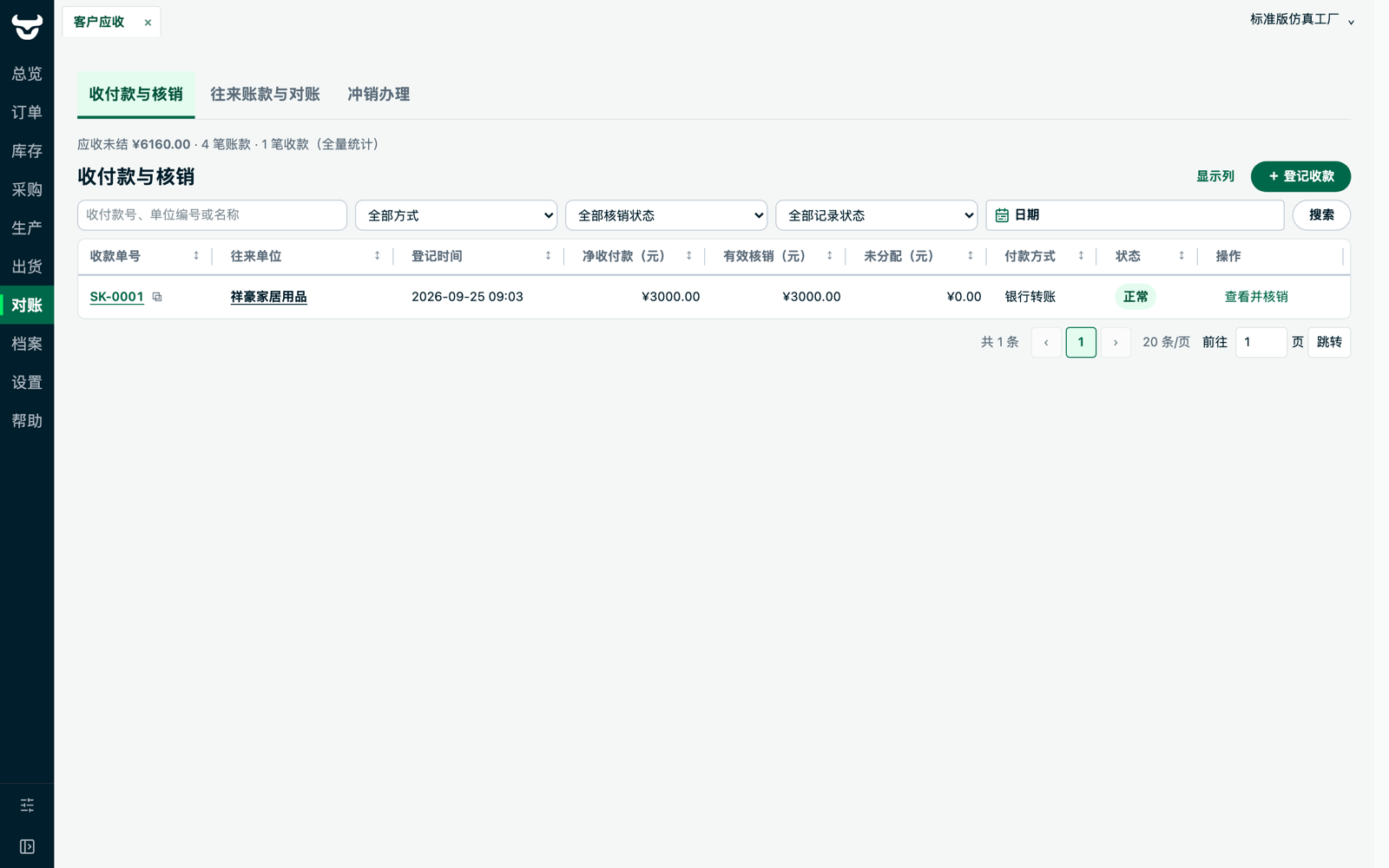Switch to 收付款与核销 tab

[x=135, y=95]
